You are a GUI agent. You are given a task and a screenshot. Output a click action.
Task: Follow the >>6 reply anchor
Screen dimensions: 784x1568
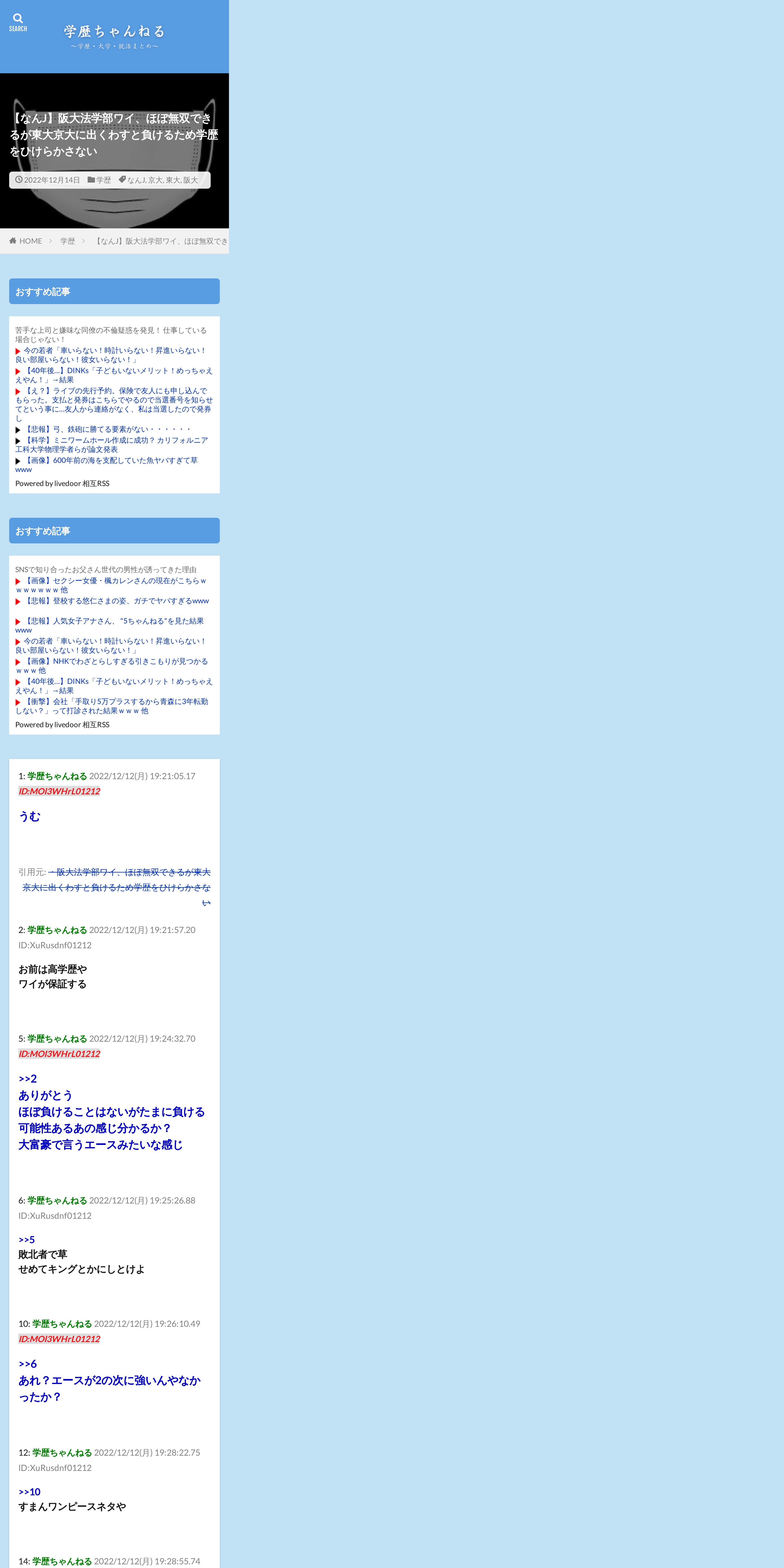[x=27, y=1364]
